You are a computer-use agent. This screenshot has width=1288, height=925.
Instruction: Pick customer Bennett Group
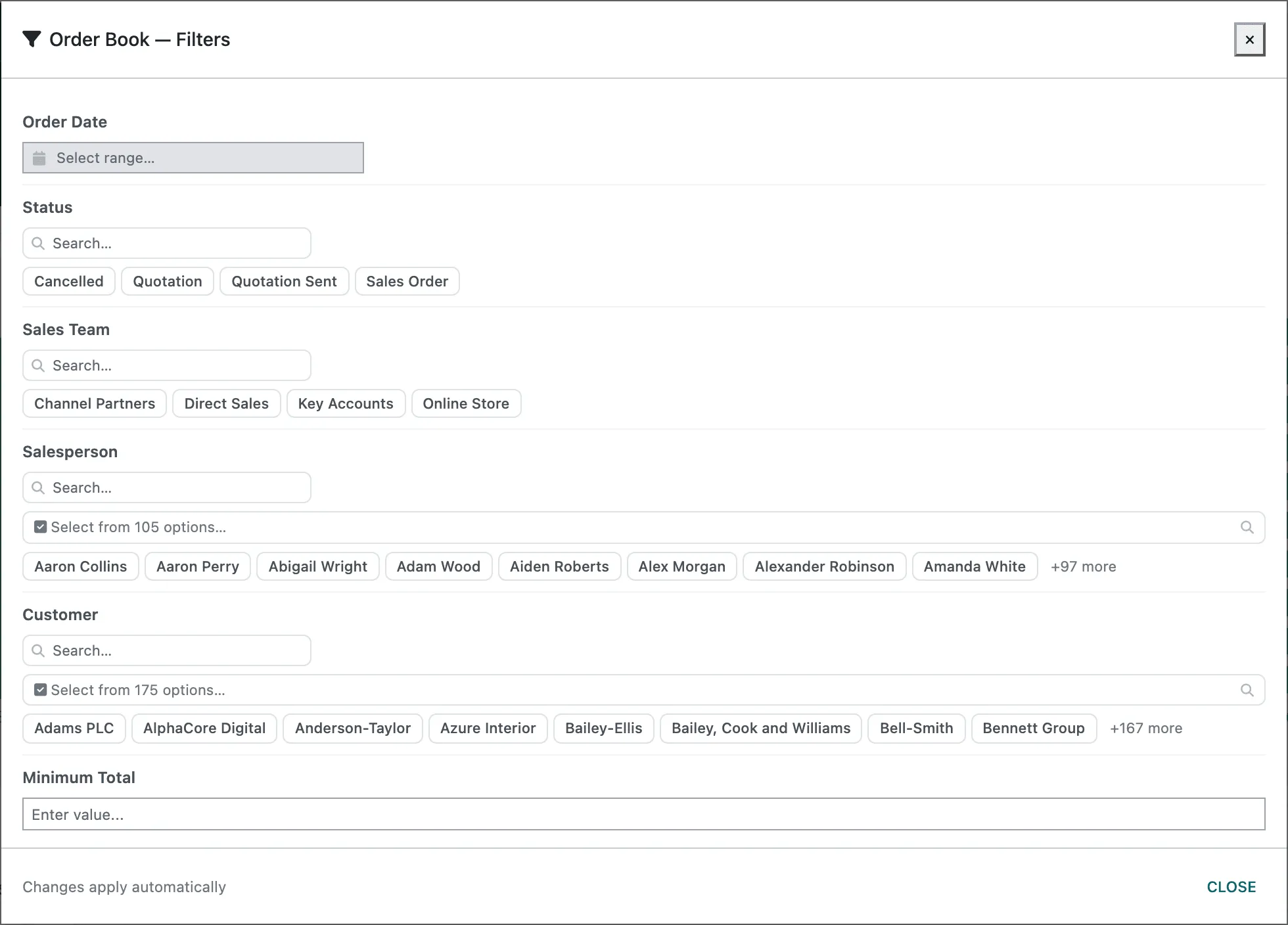coord(1034,728)
